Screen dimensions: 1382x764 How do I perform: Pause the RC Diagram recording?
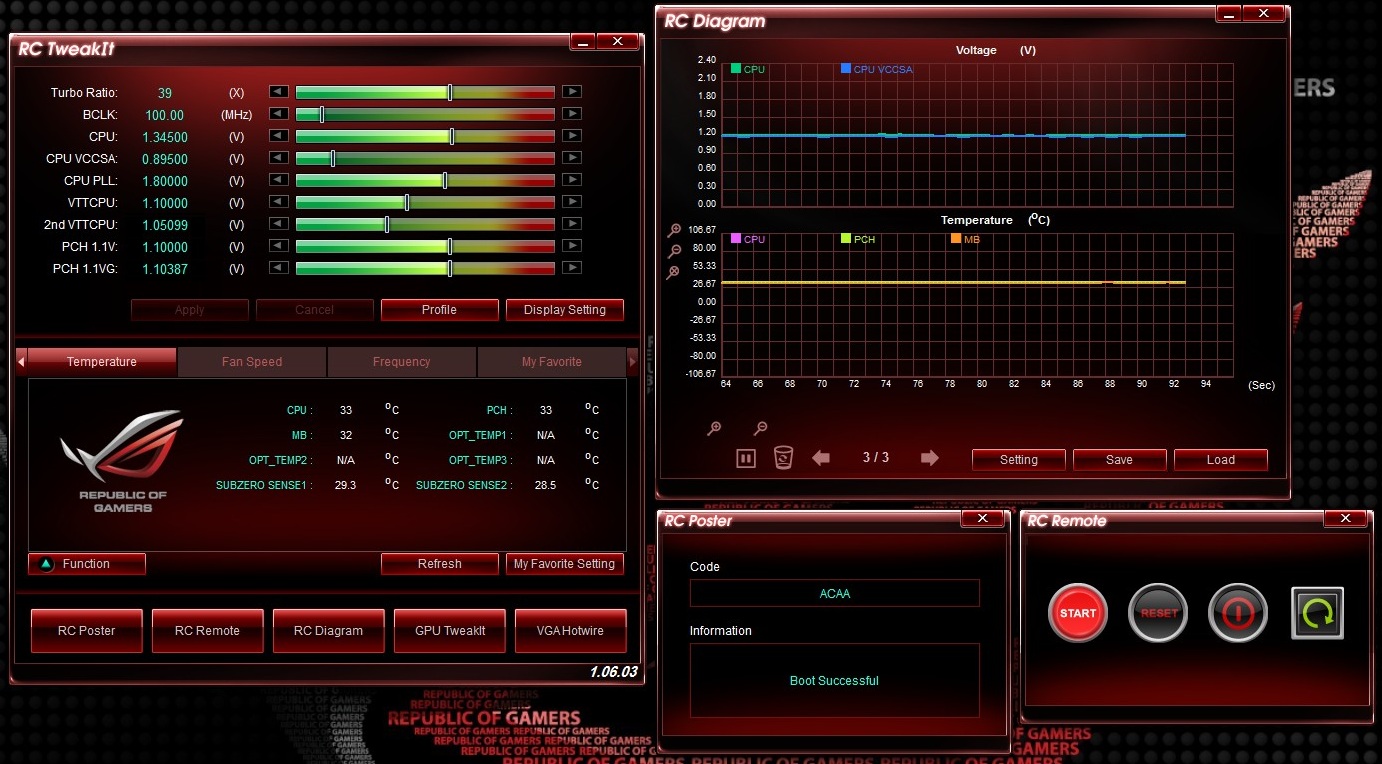pos(746,458)
